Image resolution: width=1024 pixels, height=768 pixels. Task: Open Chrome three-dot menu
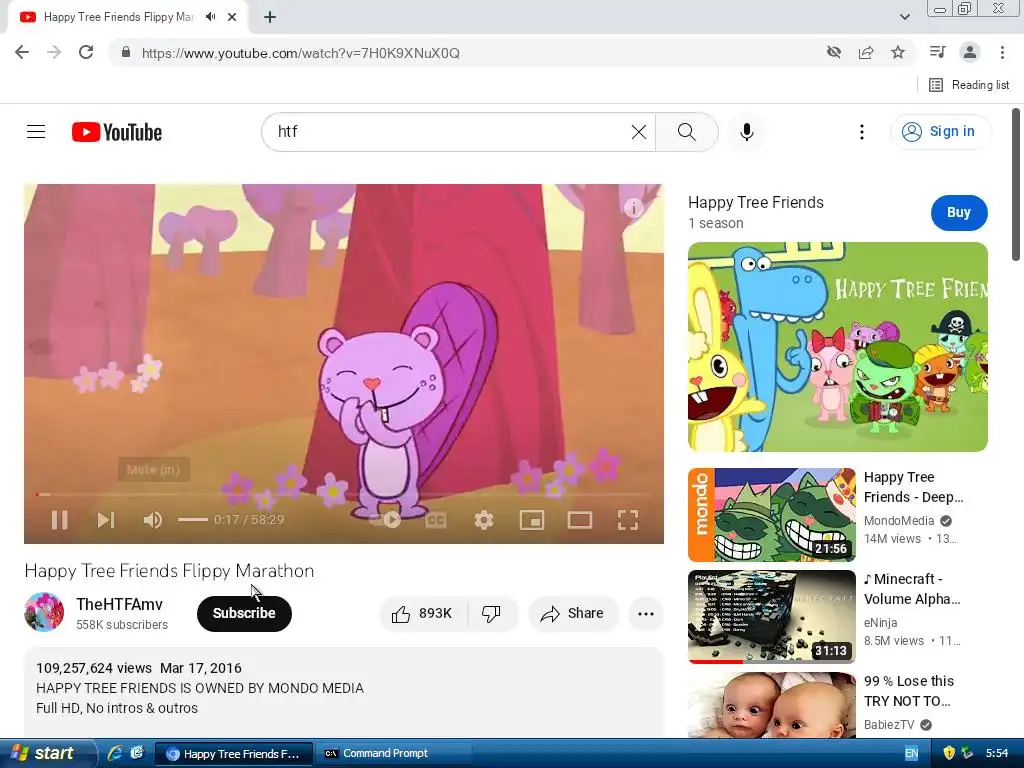[x=1002, y=52]
